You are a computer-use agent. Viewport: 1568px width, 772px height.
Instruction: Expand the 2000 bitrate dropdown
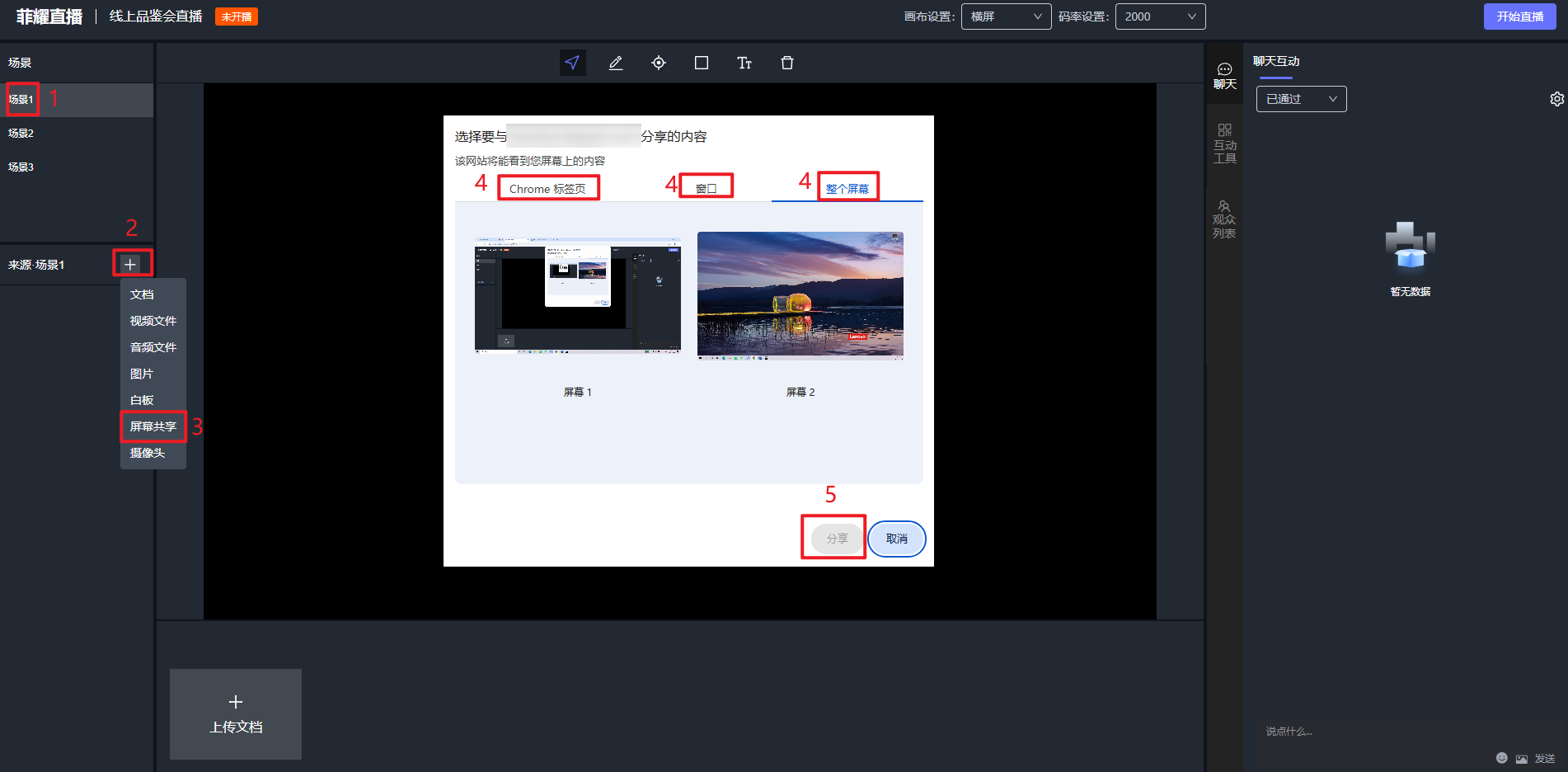pos(1160,16)
